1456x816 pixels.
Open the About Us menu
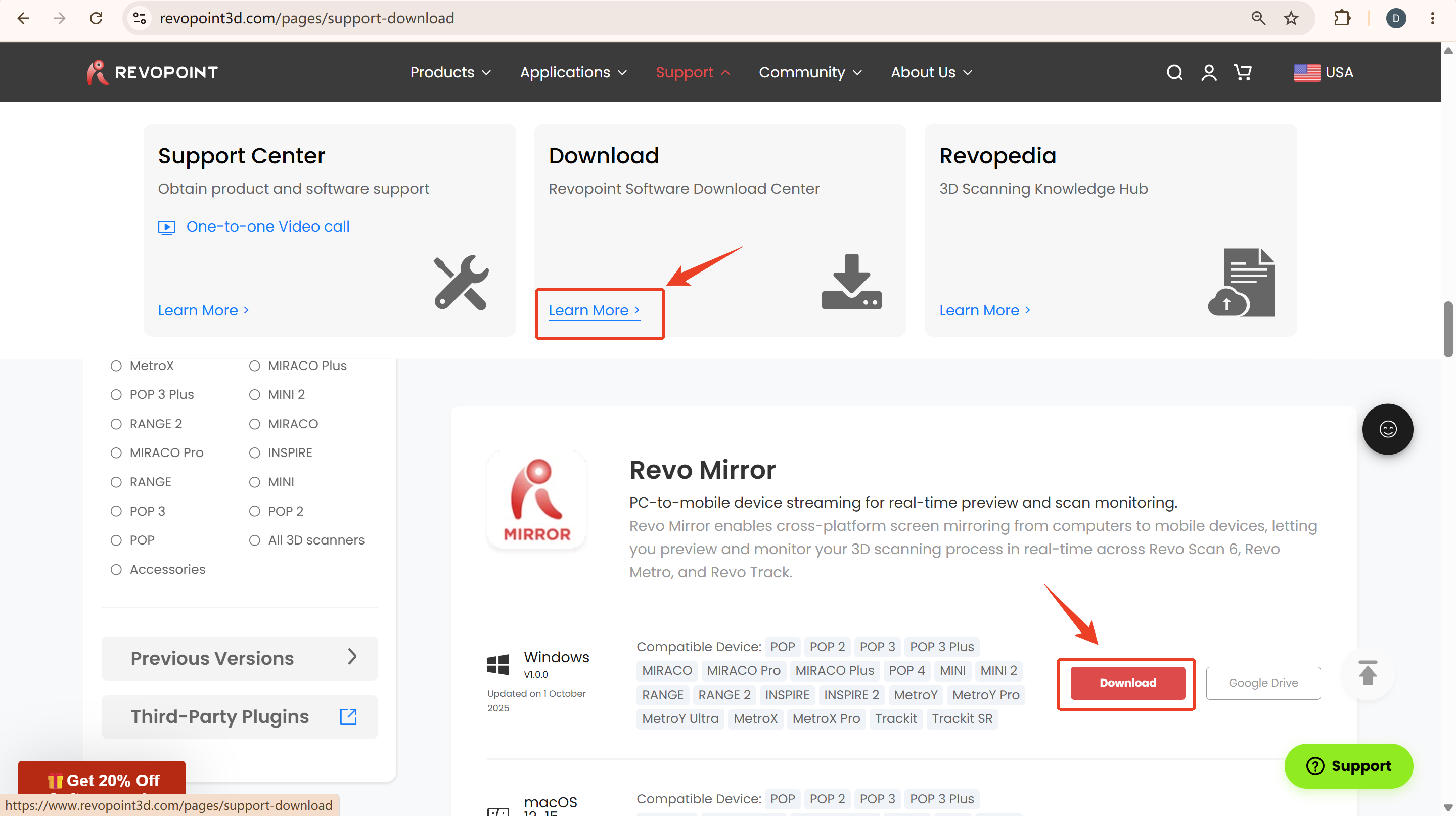[931, 72]
